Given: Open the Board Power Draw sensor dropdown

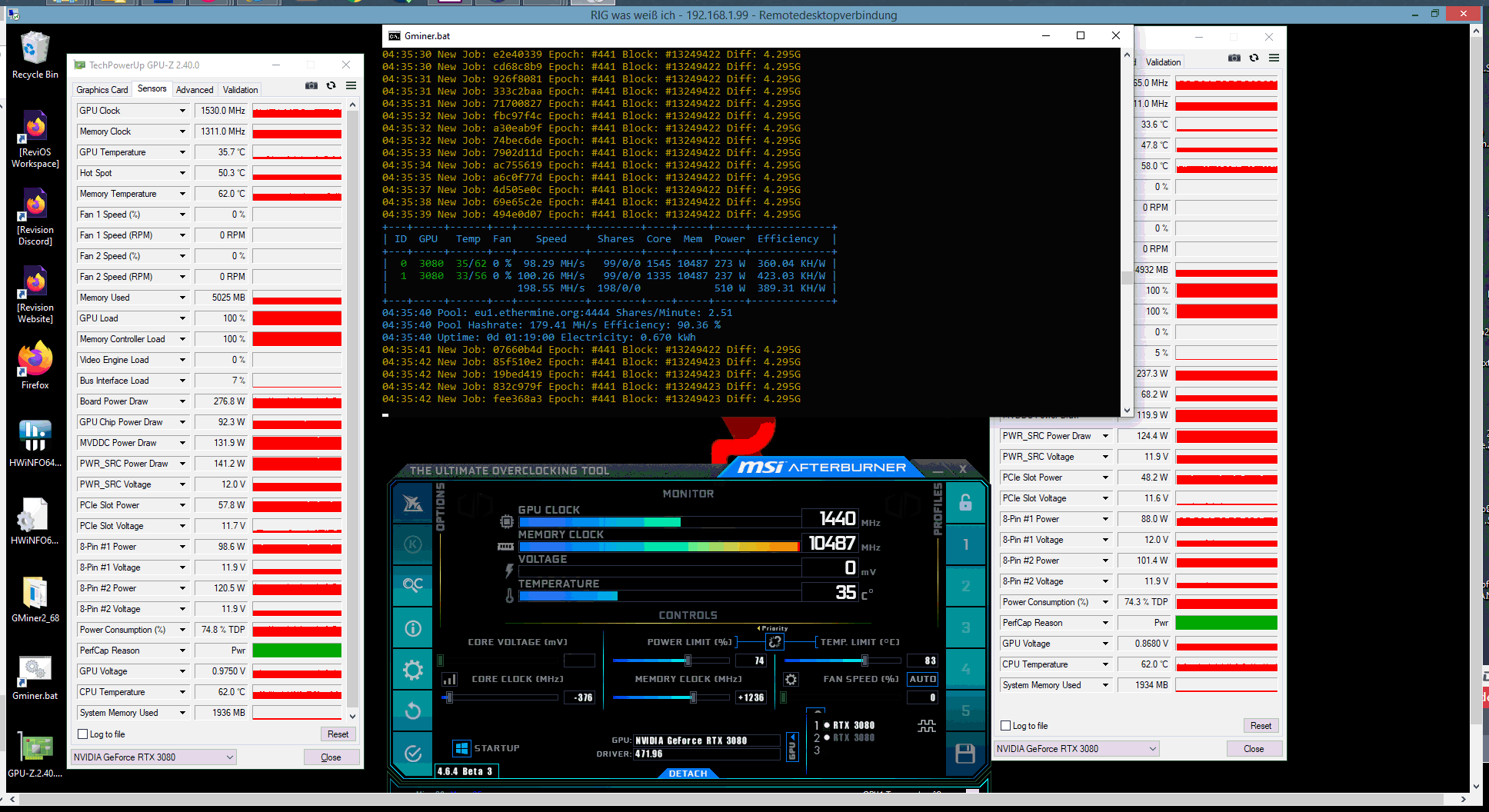Looking at the screenshot, I should point(182,401).
